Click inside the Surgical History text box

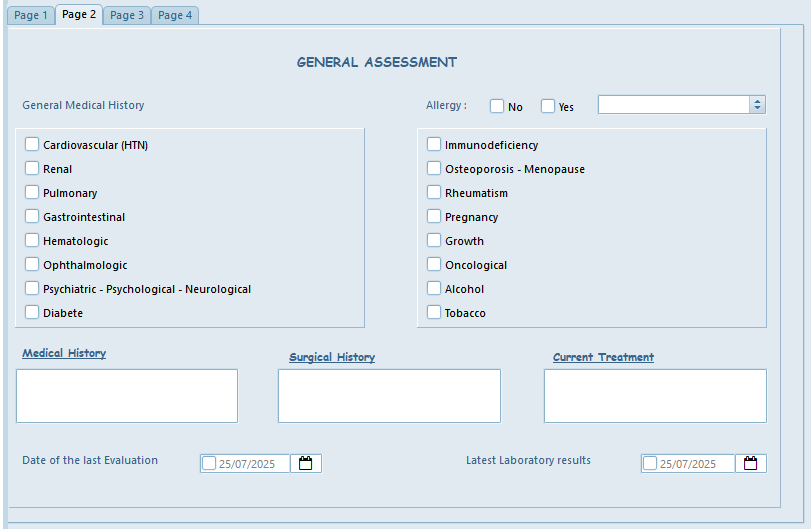pyautogui.click(x=389, y=396)
